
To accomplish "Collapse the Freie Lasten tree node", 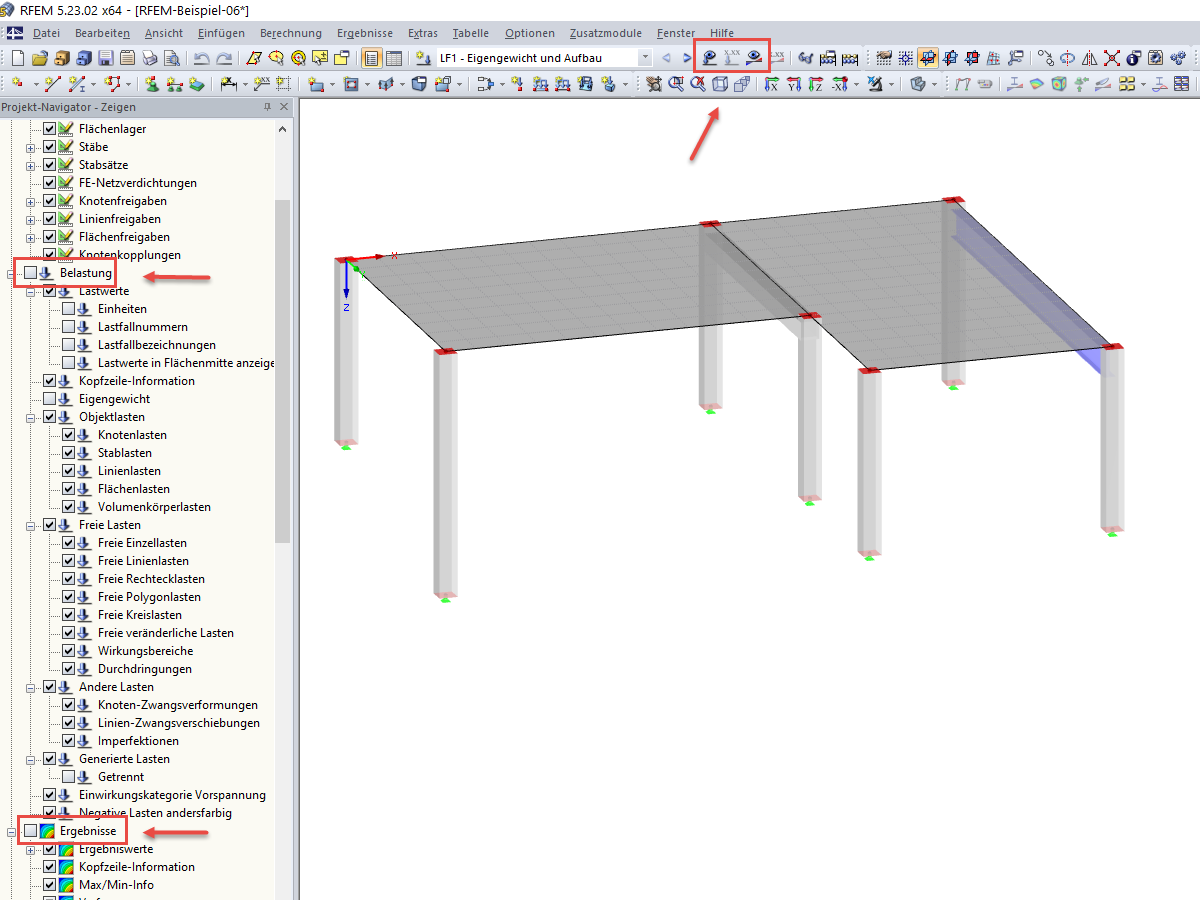I will tap(31, 525).
